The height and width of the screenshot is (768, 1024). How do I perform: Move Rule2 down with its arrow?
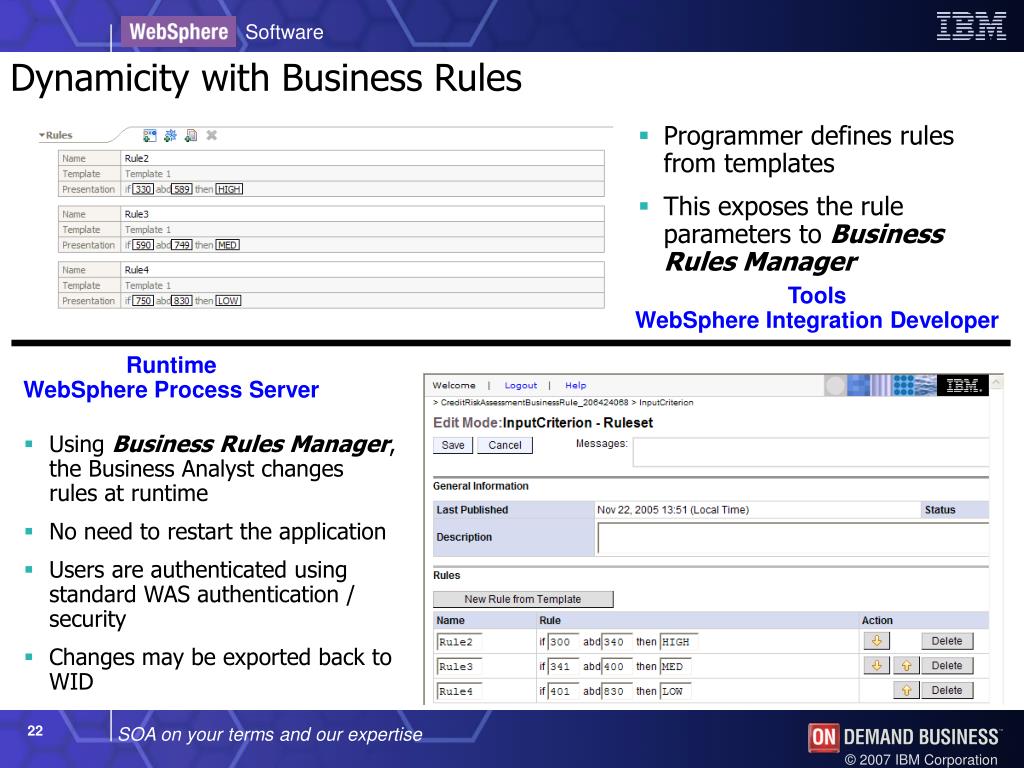[876, 641]
